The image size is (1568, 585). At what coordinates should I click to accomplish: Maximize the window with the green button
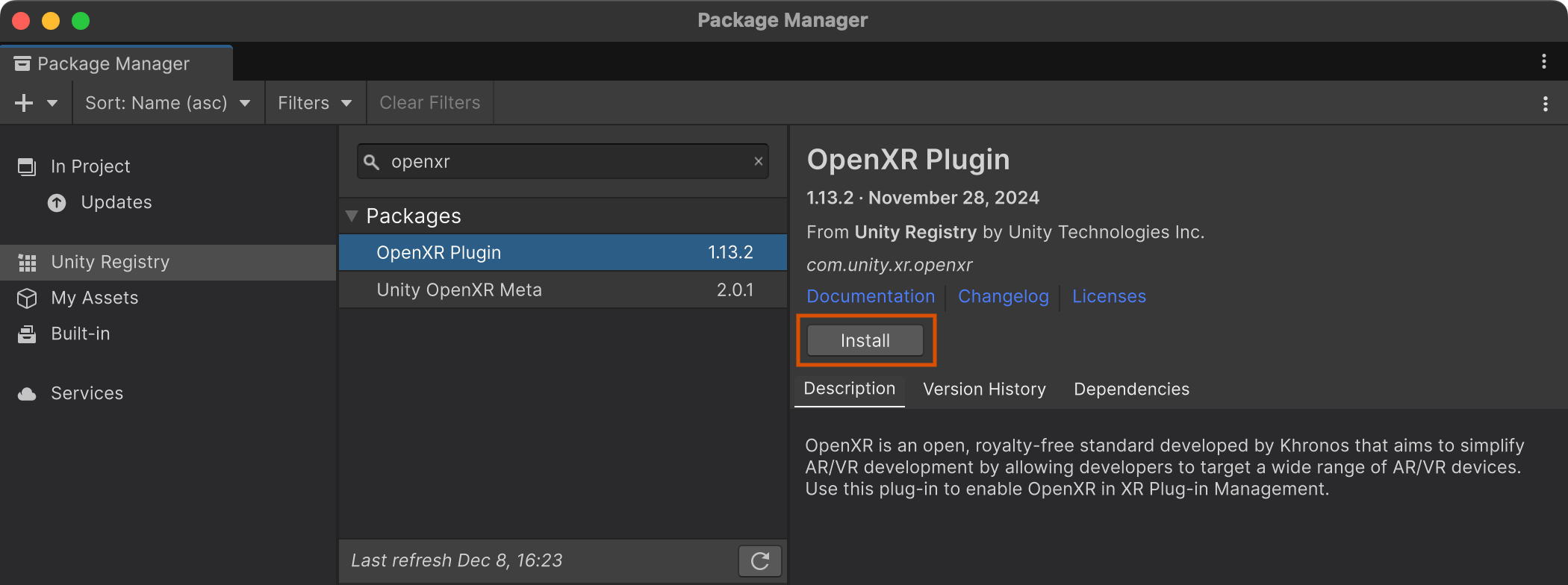tap(81, 21)
